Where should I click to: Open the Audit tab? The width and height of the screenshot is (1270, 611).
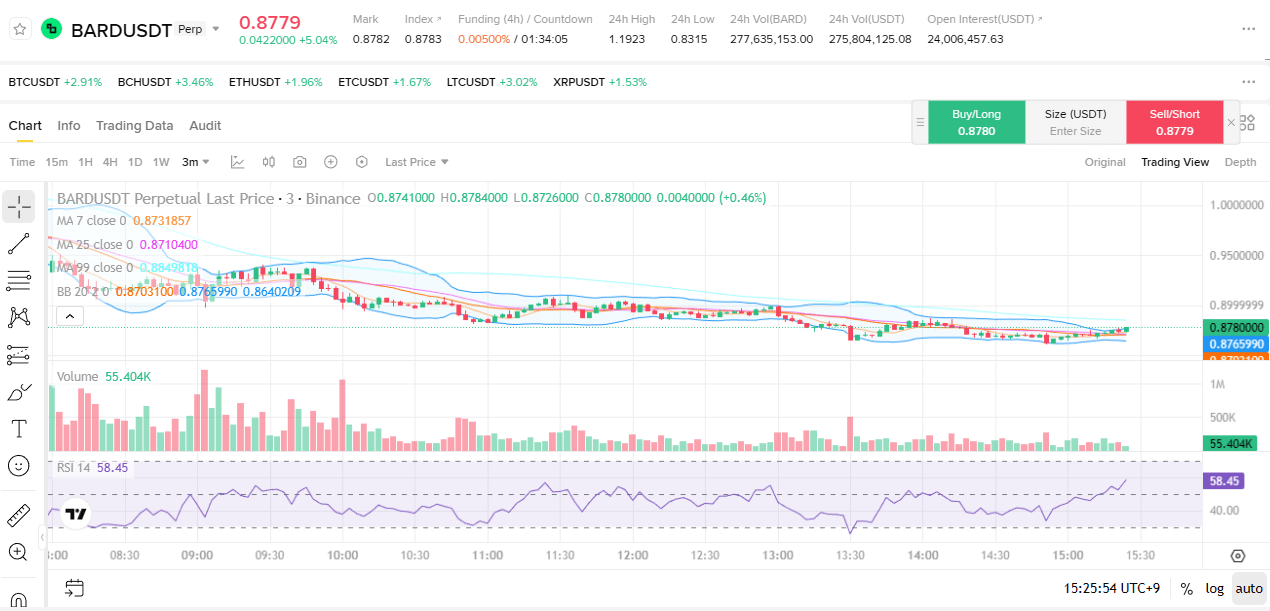(x=205, y=125)
